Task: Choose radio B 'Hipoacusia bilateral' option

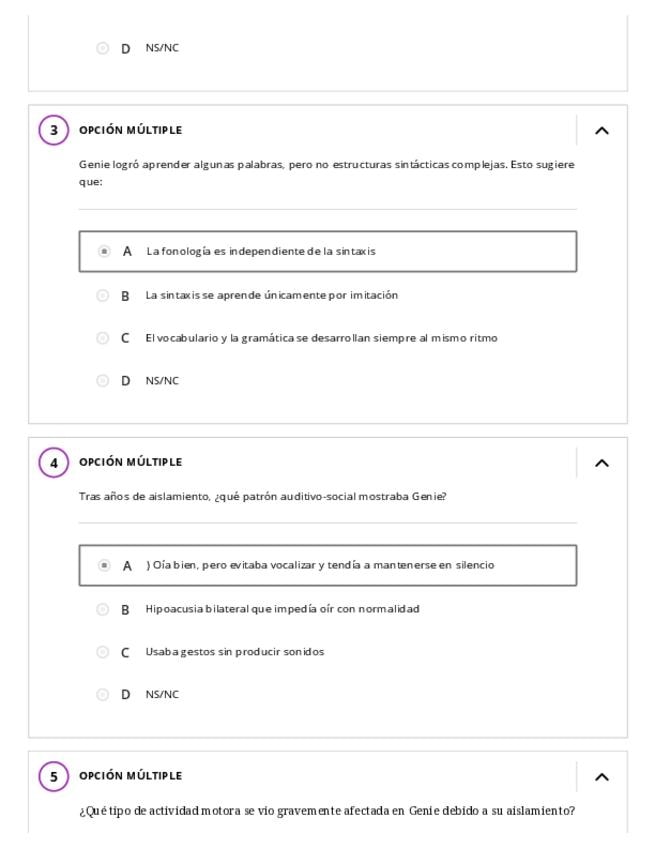Action: point(102,609)
